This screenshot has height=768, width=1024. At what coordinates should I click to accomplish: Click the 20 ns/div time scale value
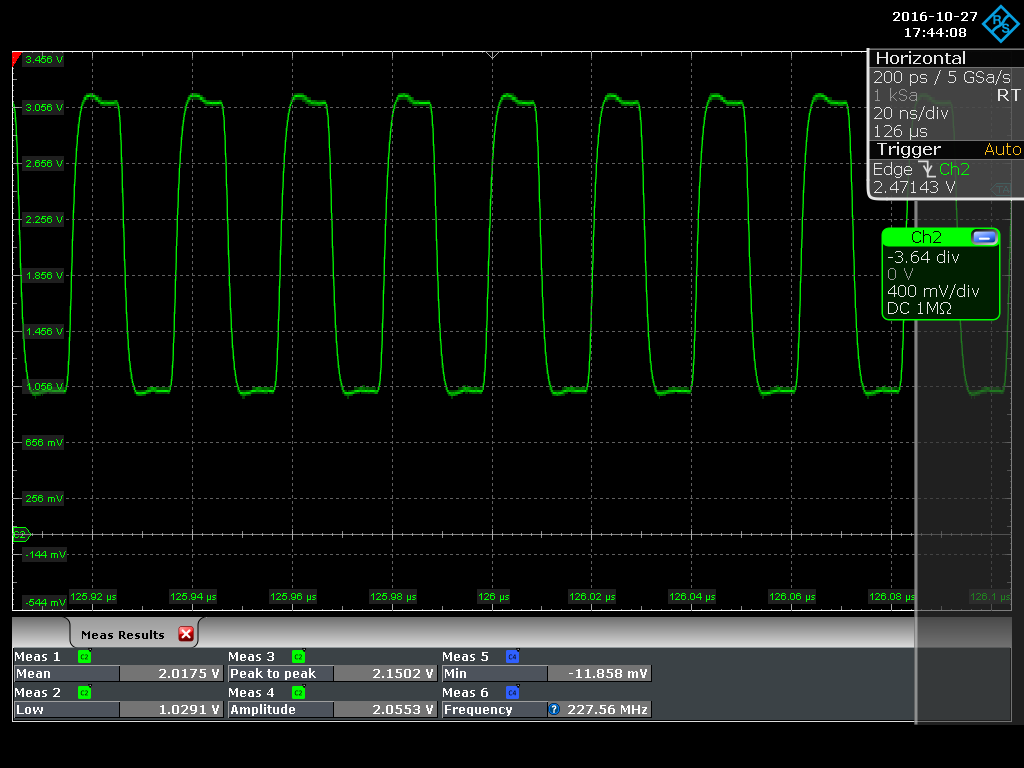pos(910,114)
